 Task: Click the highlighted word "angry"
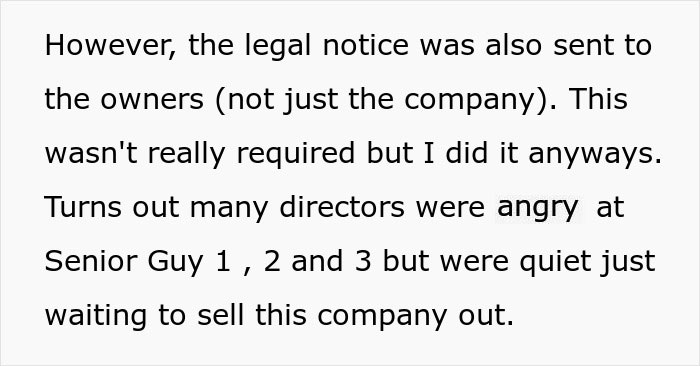coord(538,208)
